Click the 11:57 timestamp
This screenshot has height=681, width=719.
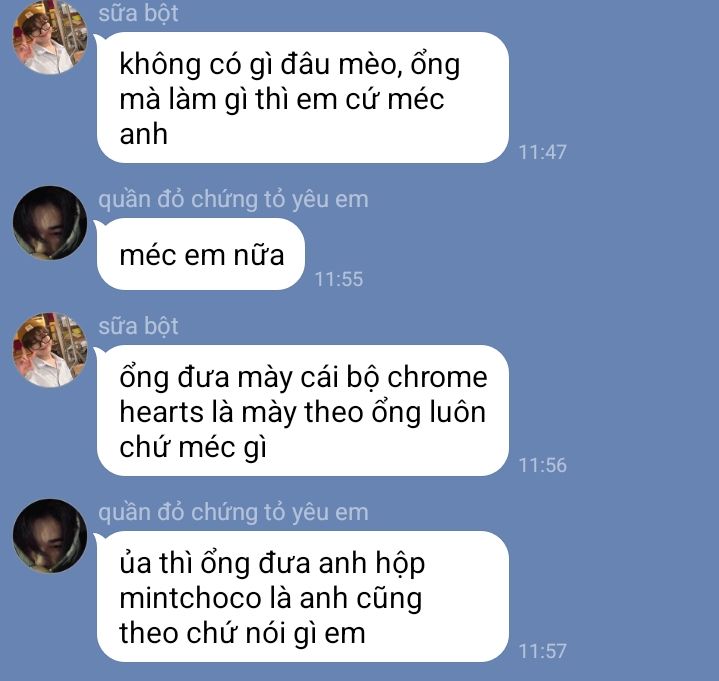542,651
